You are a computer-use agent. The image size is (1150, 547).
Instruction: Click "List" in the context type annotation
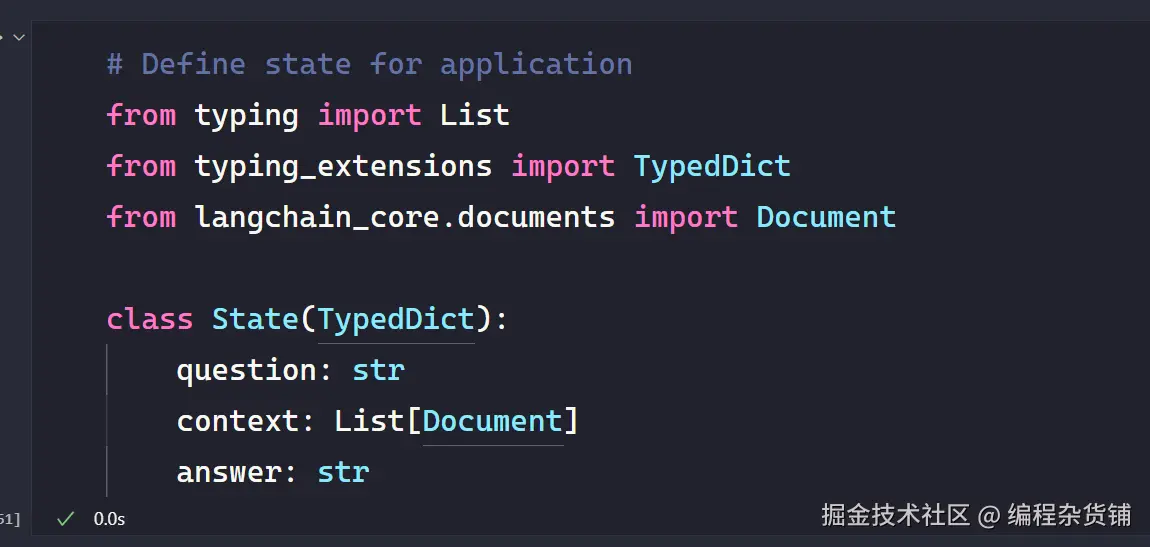(370, 421)
